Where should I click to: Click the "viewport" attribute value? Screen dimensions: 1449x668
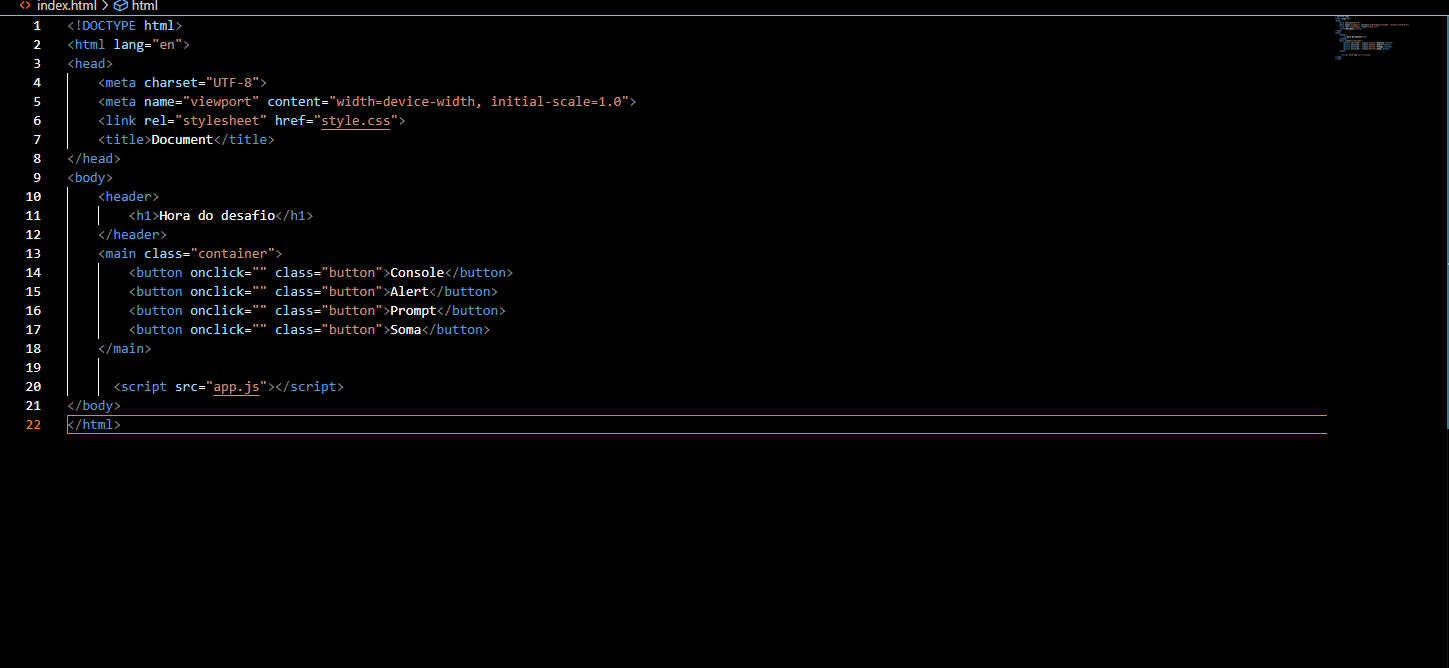[x=221, y=102]
